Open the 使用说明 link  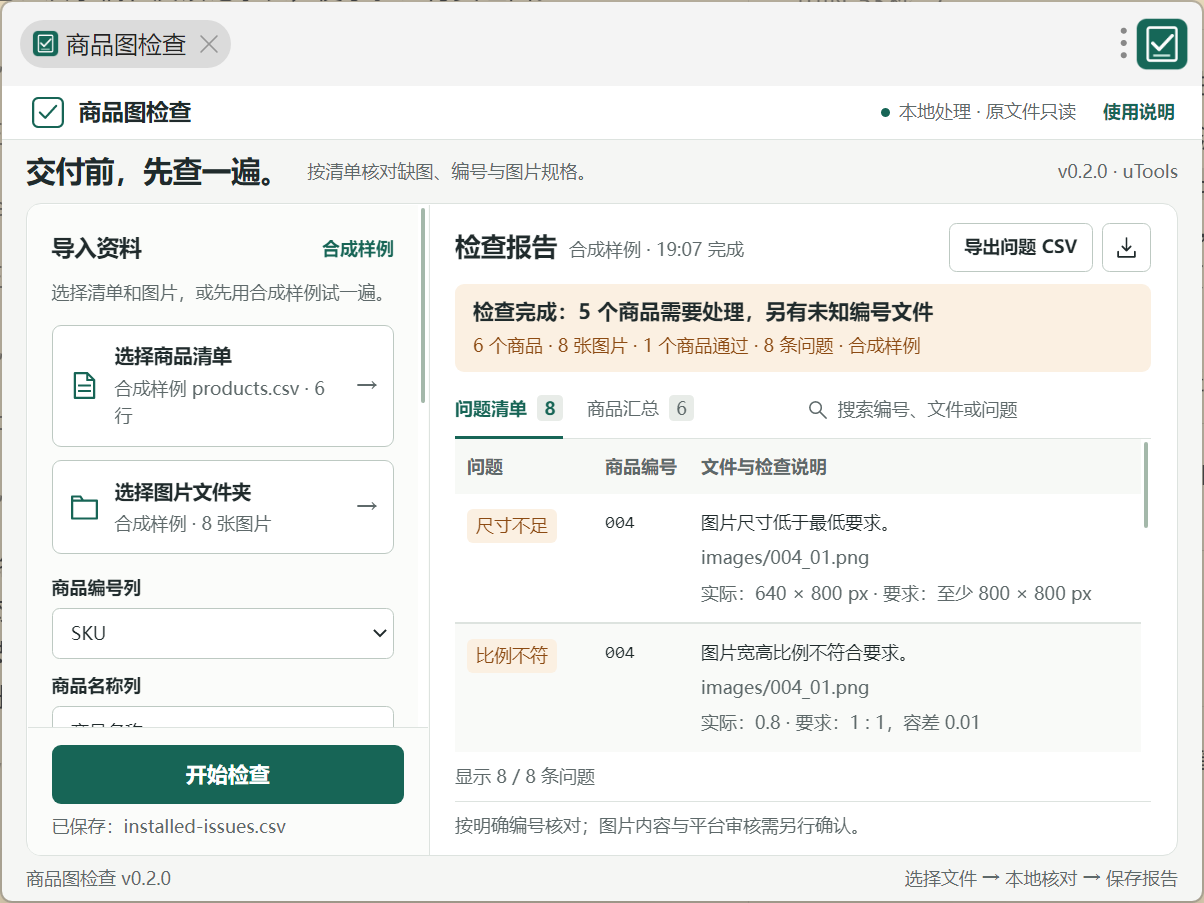click(1138, 112)
